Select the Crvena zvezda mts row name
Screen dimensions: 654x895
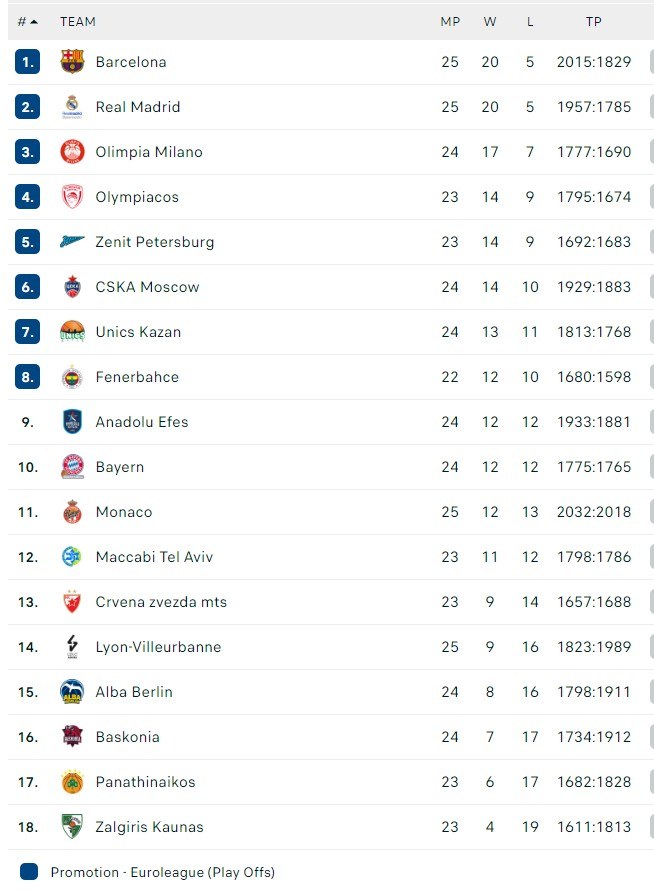(x=161, y=602)
